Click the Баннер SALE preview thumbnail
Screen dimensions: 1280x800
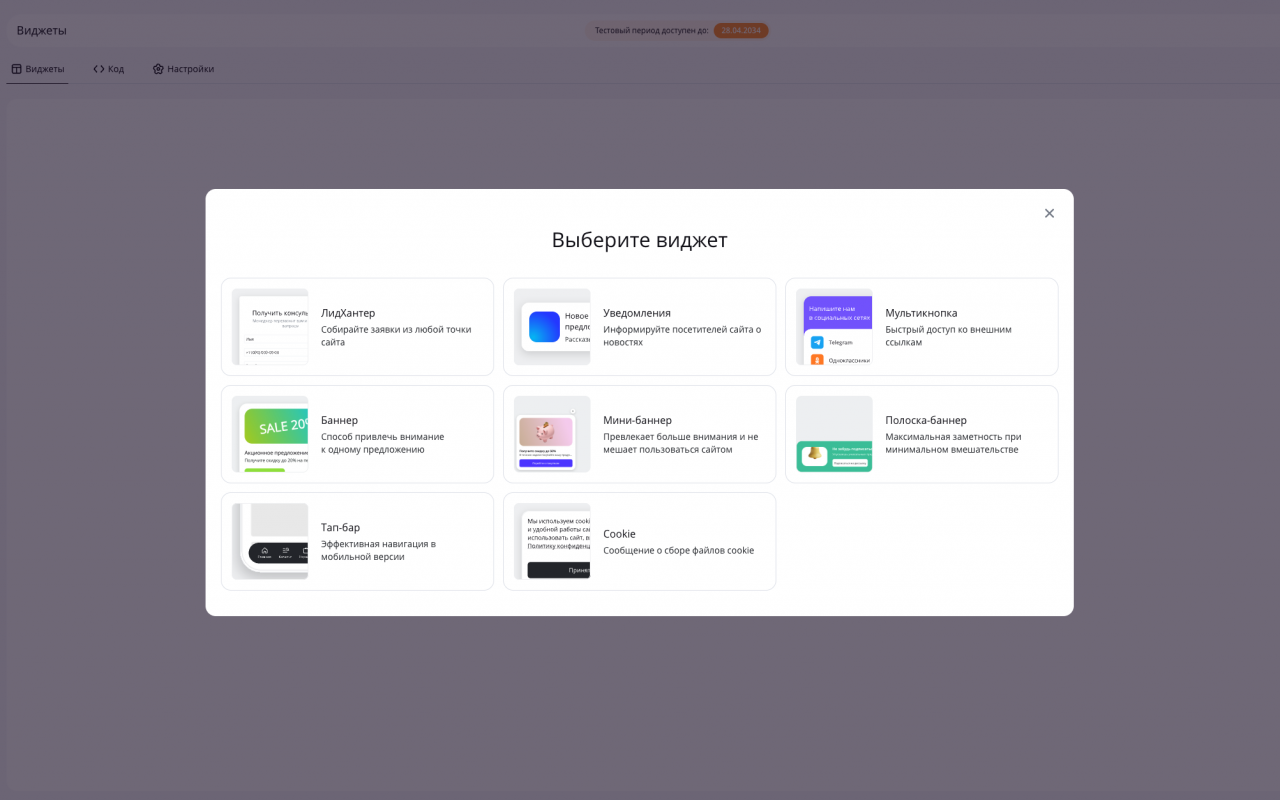tap(270, 434)
